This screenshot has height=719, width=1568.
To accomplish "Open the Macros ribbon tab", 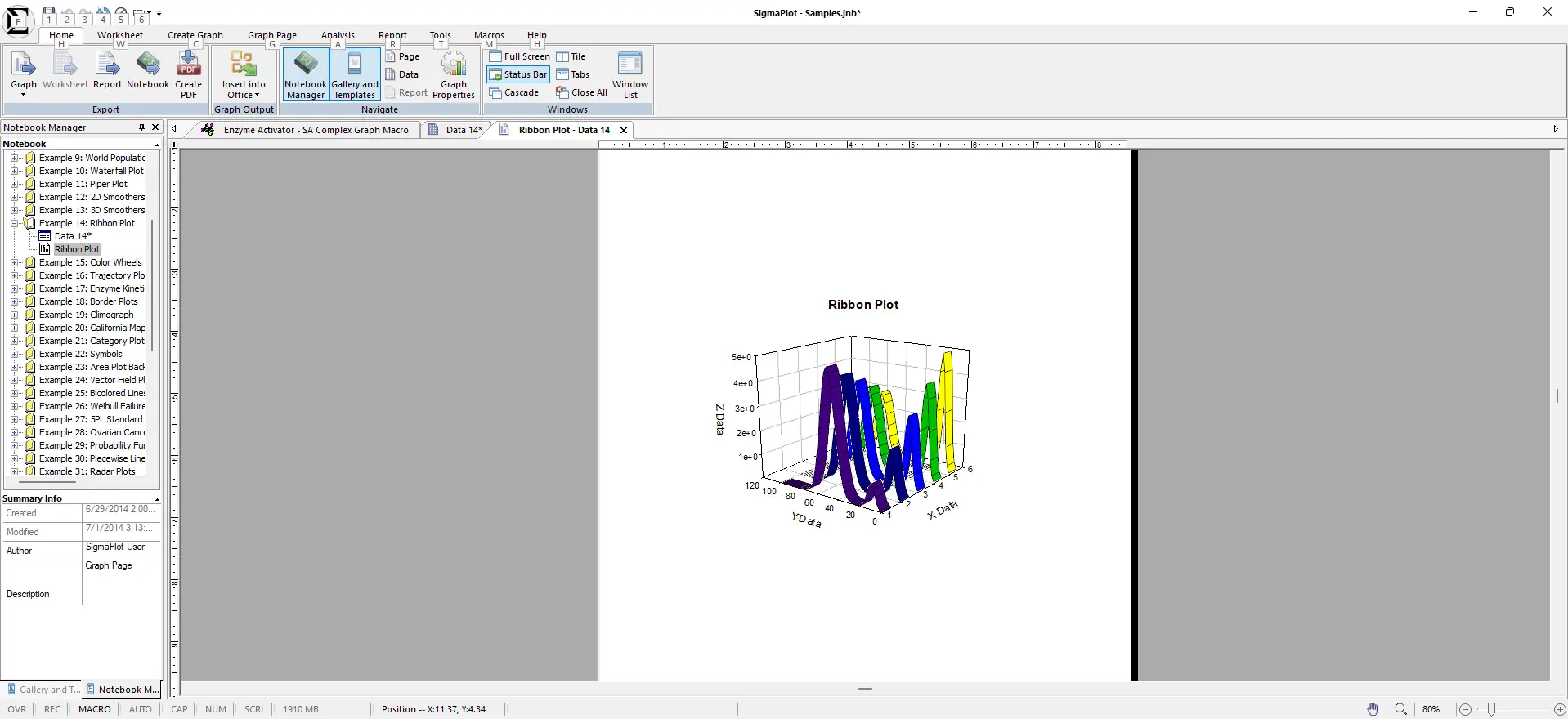I will tap(489, 35).
